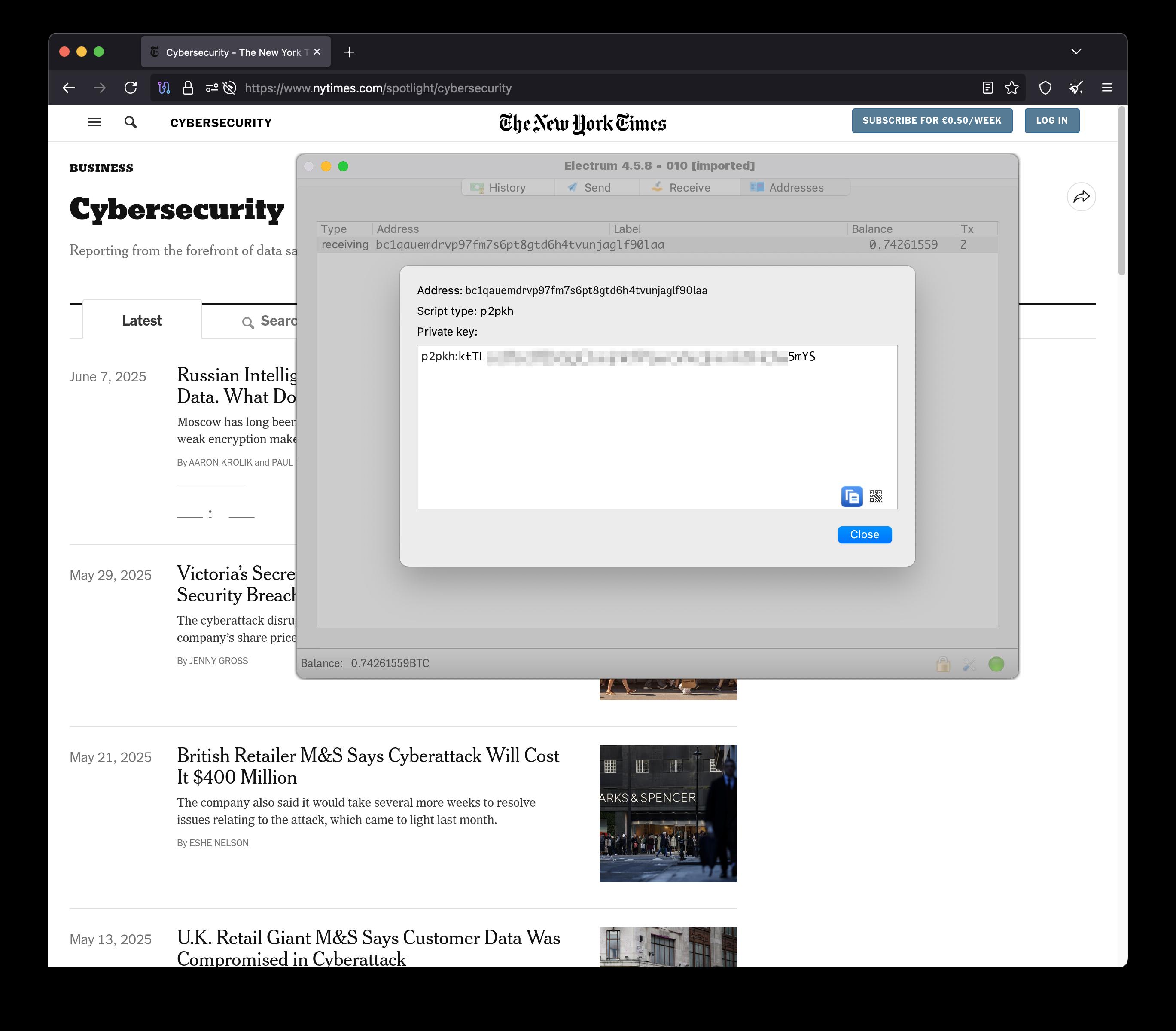Click the private key text field
The height and width of the screenshot is (1031, 1176).
pyautogui.click(x=656, y=427)
